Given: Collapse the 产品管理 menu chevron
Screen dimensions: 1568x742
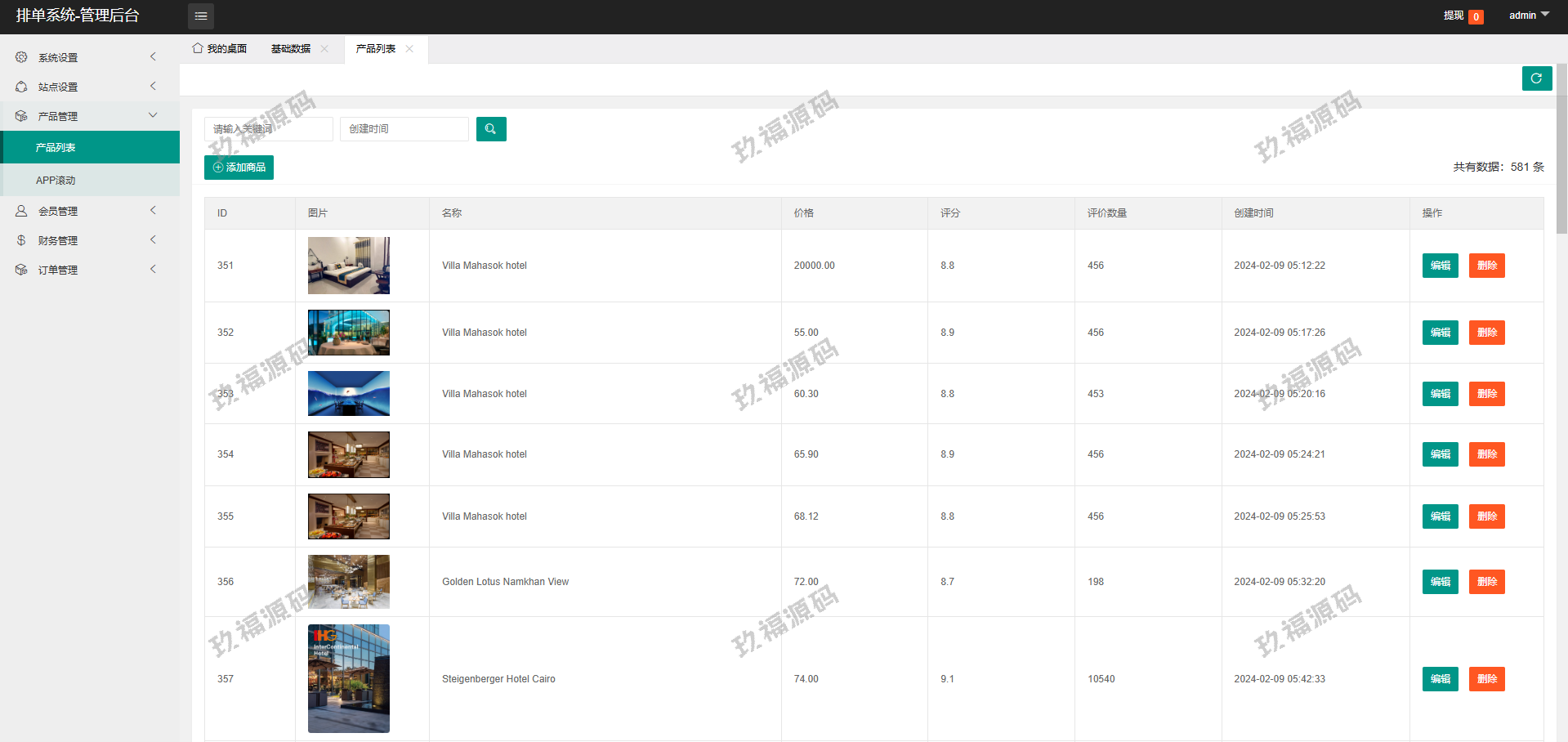Looking at the screenshot, I should click(153, 116).
